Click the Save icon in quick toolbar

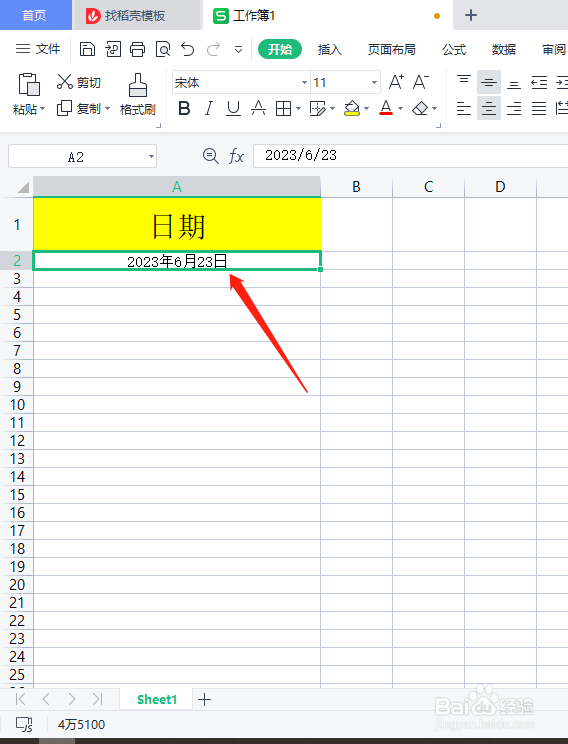click(87, 49)
